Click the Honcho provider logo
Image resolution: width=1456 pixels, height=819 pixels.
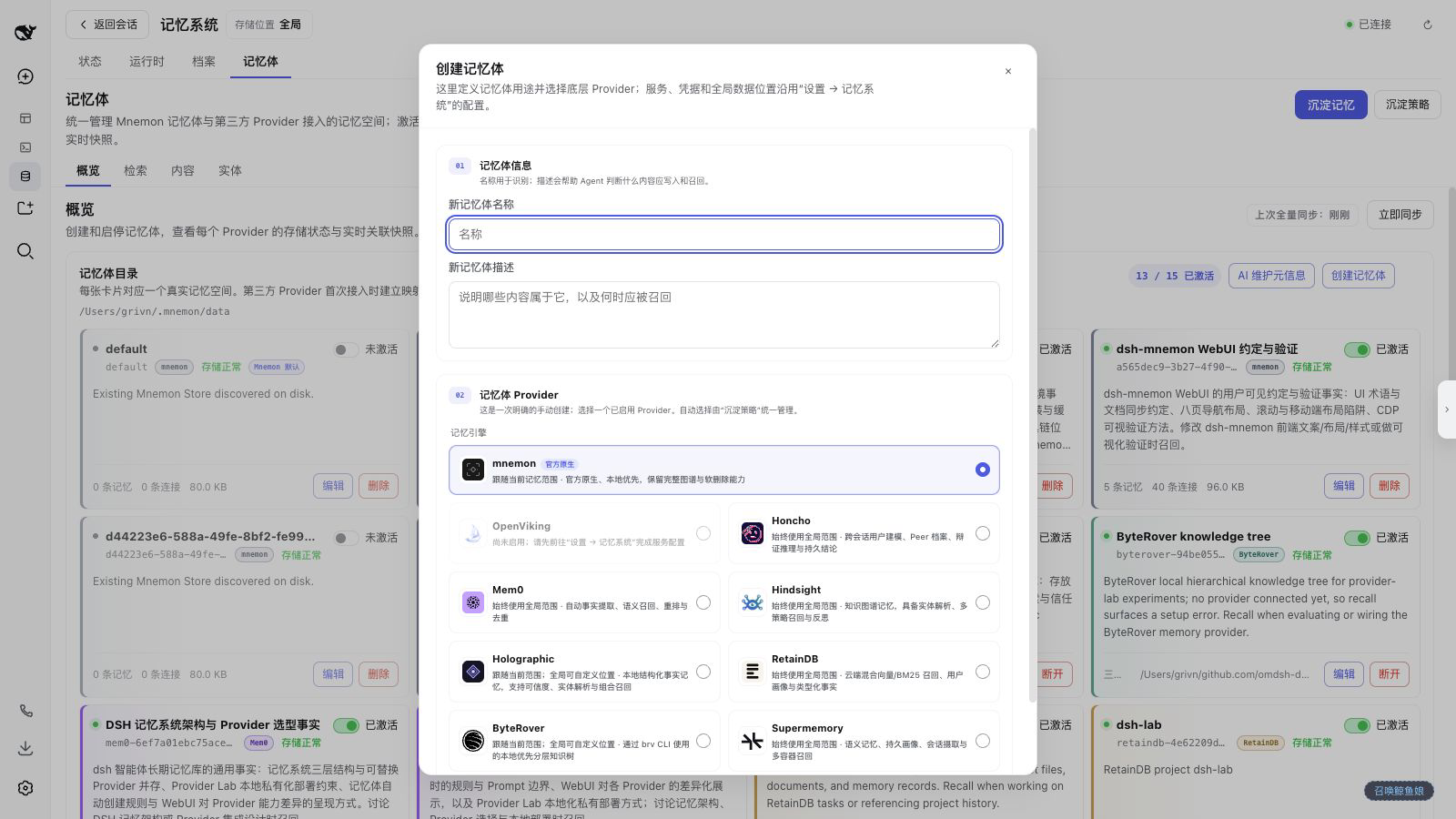(753, 533)
